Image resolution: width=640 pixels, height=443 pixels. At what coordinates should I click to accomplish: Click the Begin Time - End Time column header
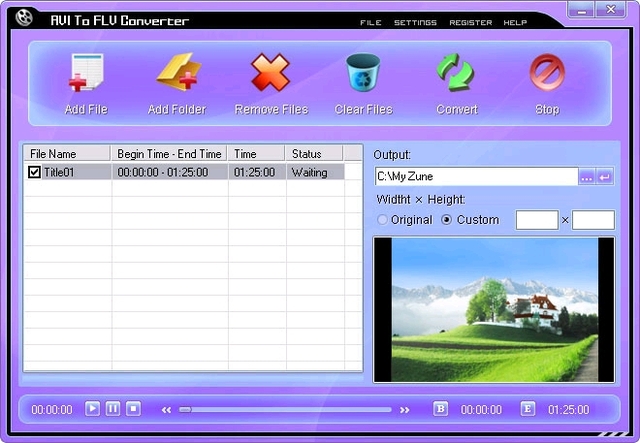pos(169,154)
